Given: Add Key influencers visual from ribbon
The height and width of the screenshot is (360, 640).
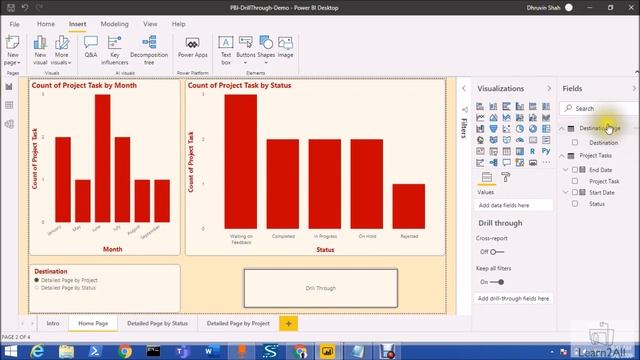Looking at the screenshot, I should pyautogui.click(x=115, y=50).
